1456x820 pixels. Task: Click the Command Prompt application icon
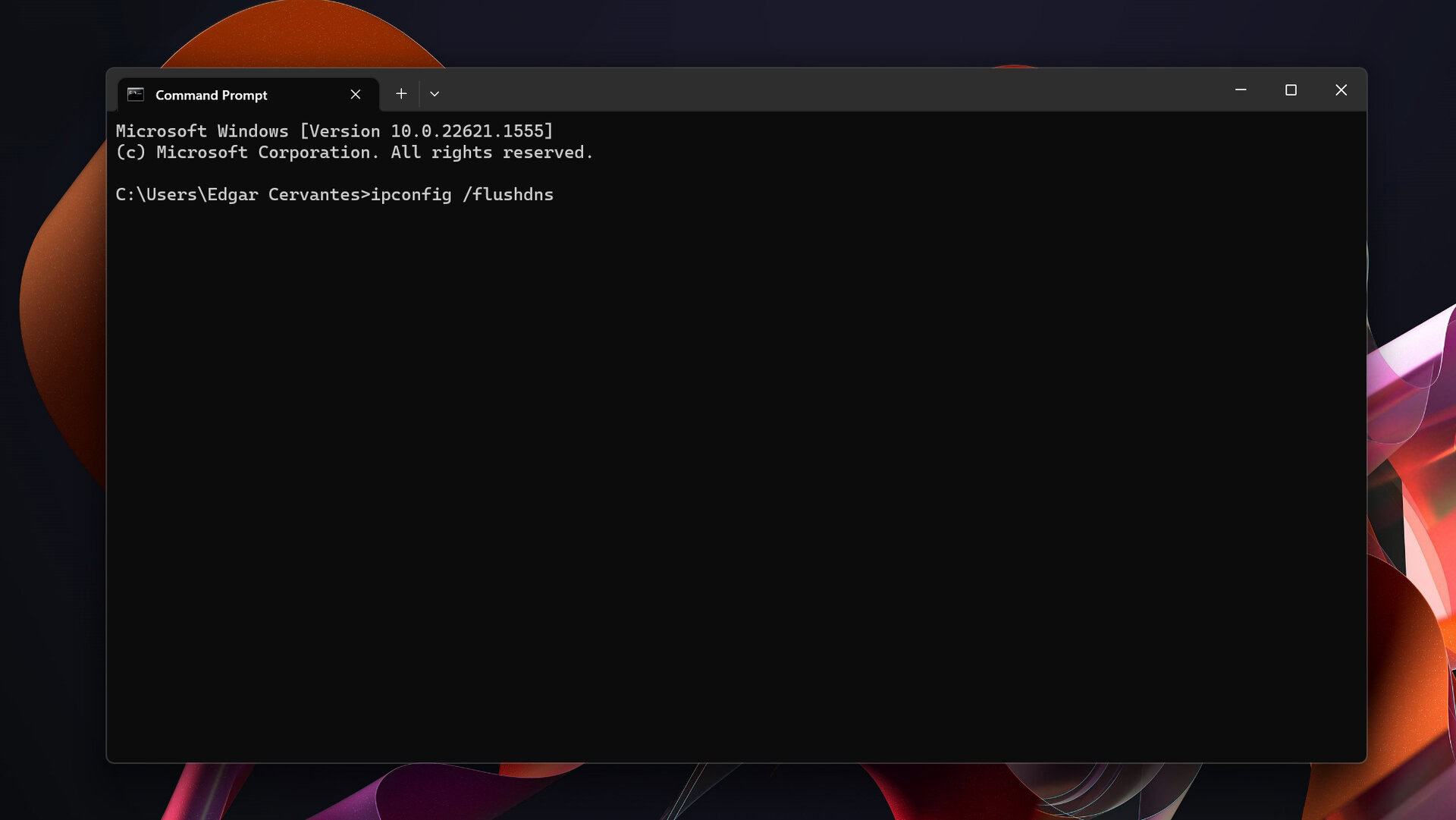135,93
